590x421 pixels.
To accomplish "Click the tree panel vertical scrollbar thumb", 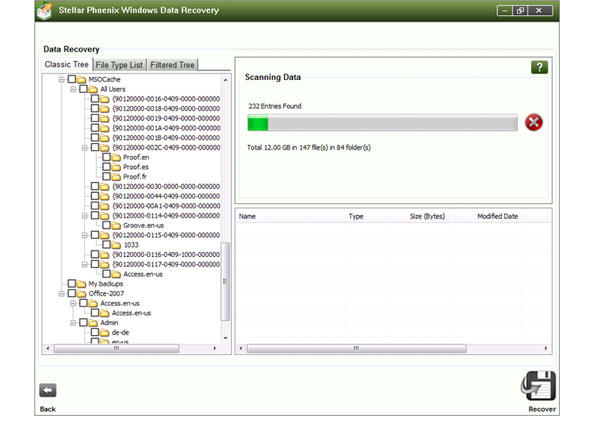I will [225, 281].
